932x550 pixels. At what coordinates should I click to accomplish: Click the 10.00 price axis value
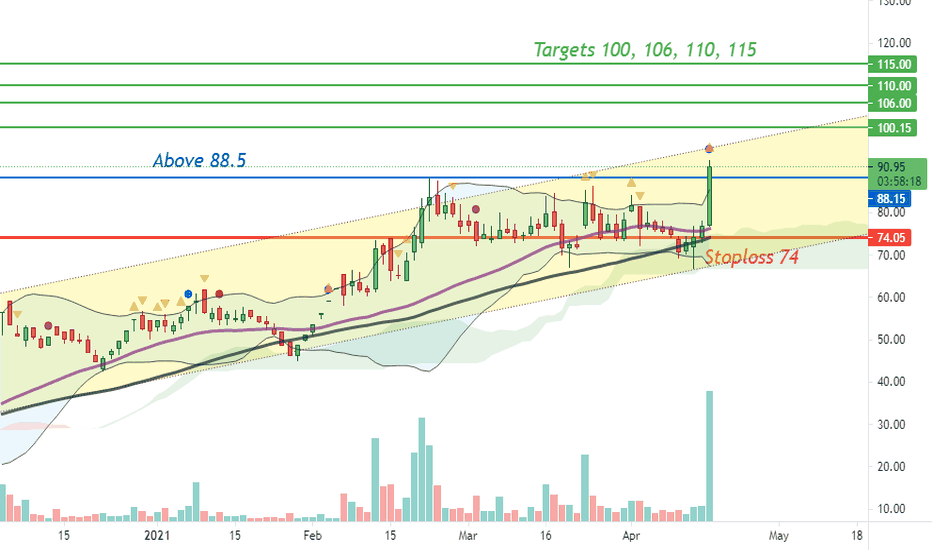(x=891, y=509)
